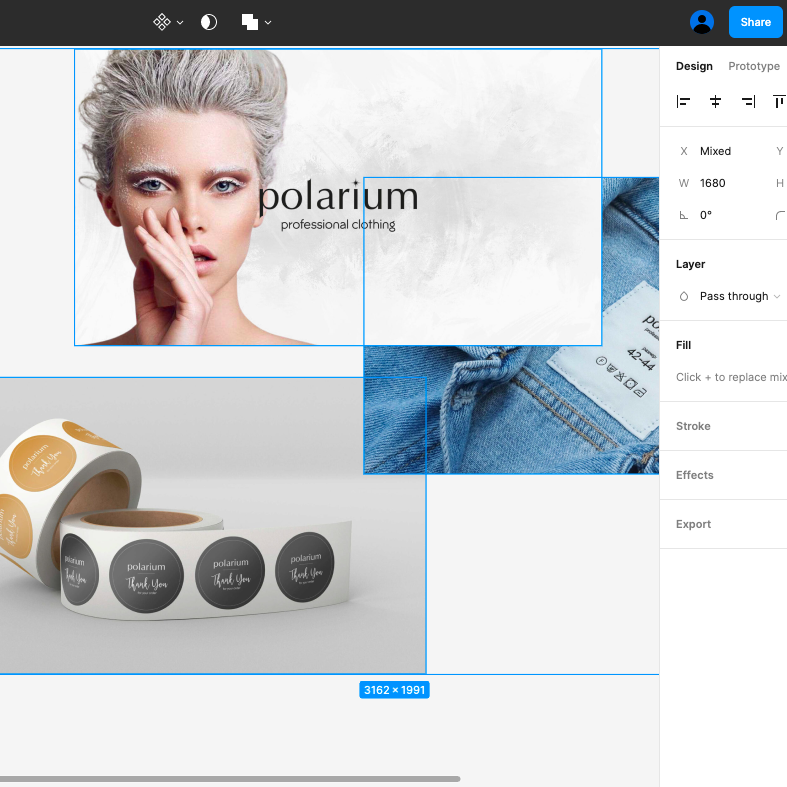Viewport: 787px width, 787px height.
Task: Align selection to the right
Action: 748,102
